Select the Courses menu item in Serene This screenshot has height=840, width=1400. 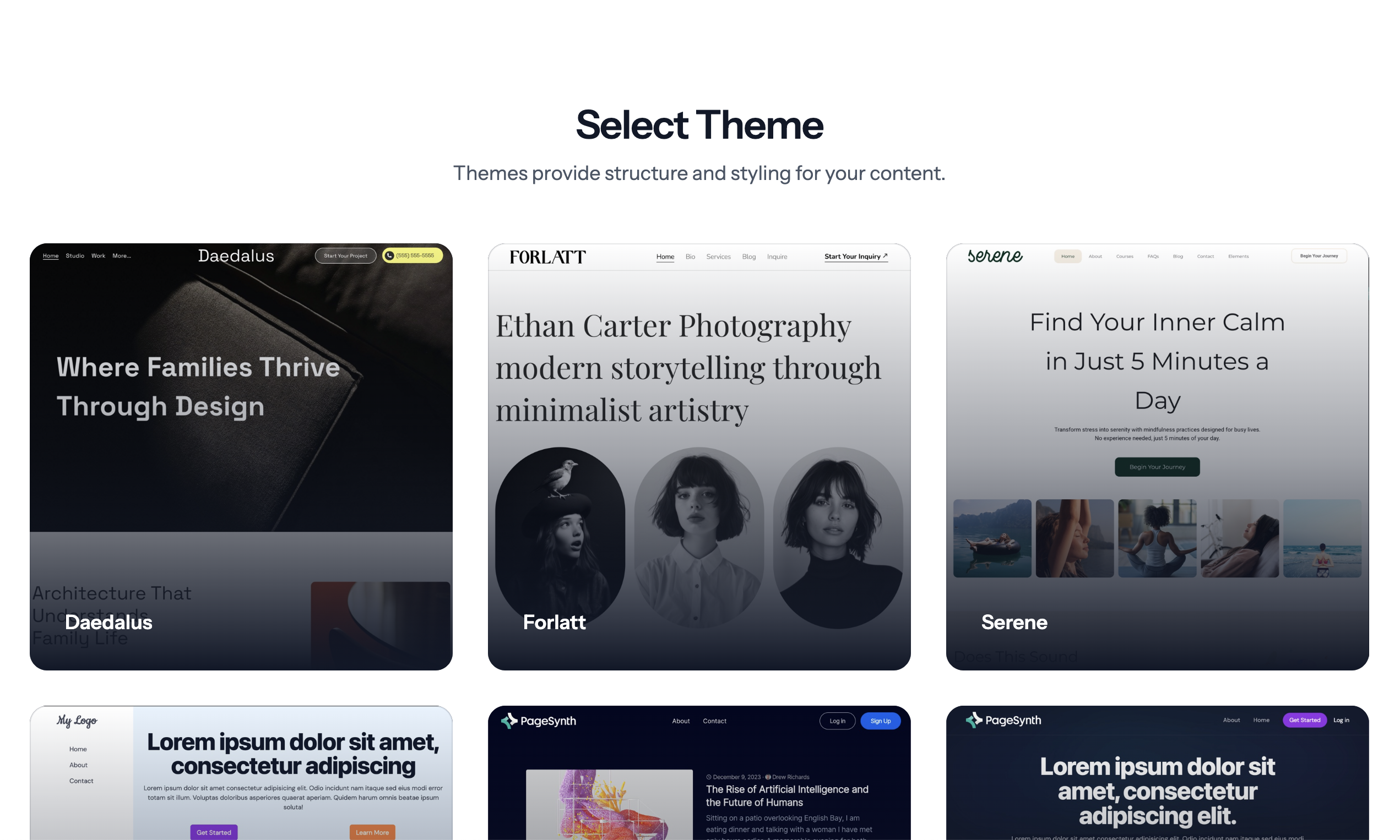(1124, 257)
